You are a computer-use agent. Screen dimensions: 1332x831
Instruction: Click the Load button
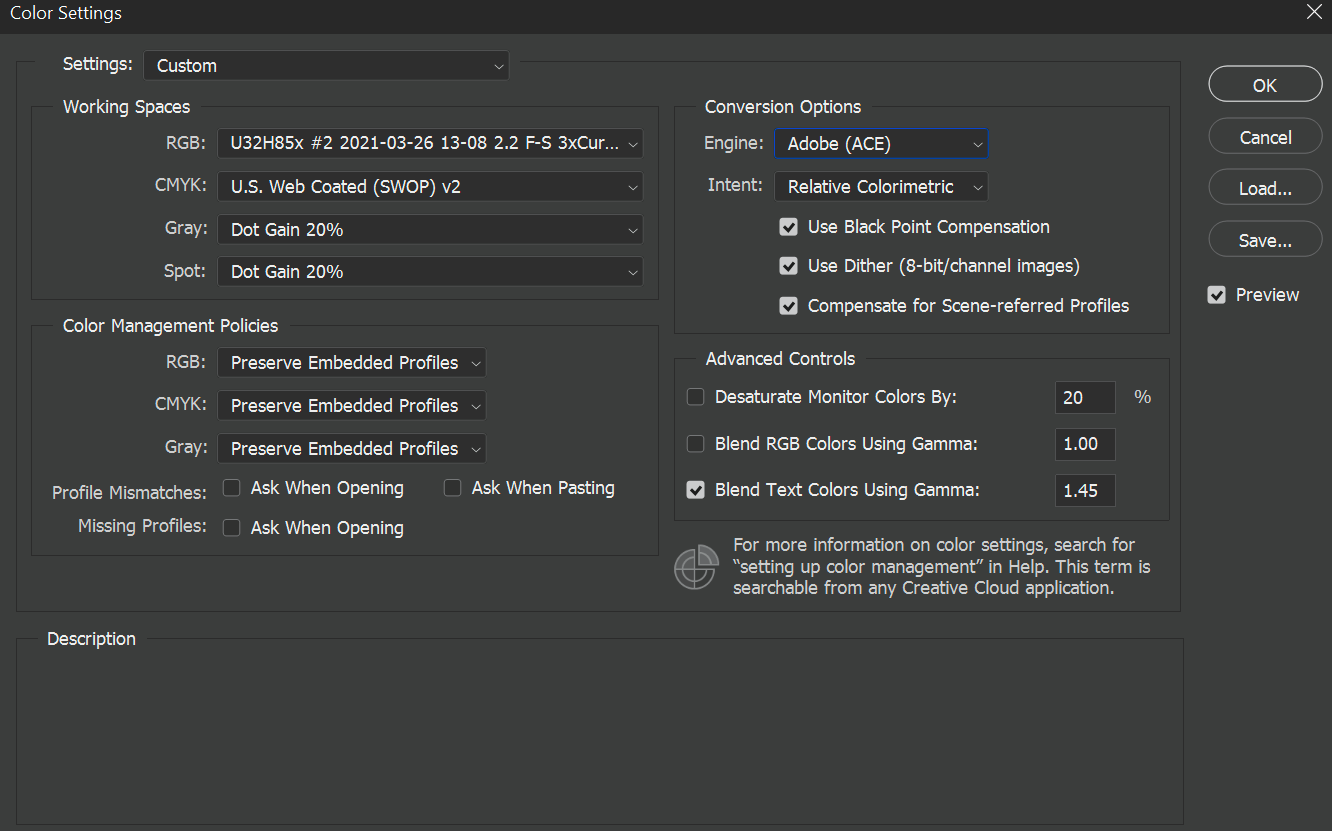pos(1265,187)
